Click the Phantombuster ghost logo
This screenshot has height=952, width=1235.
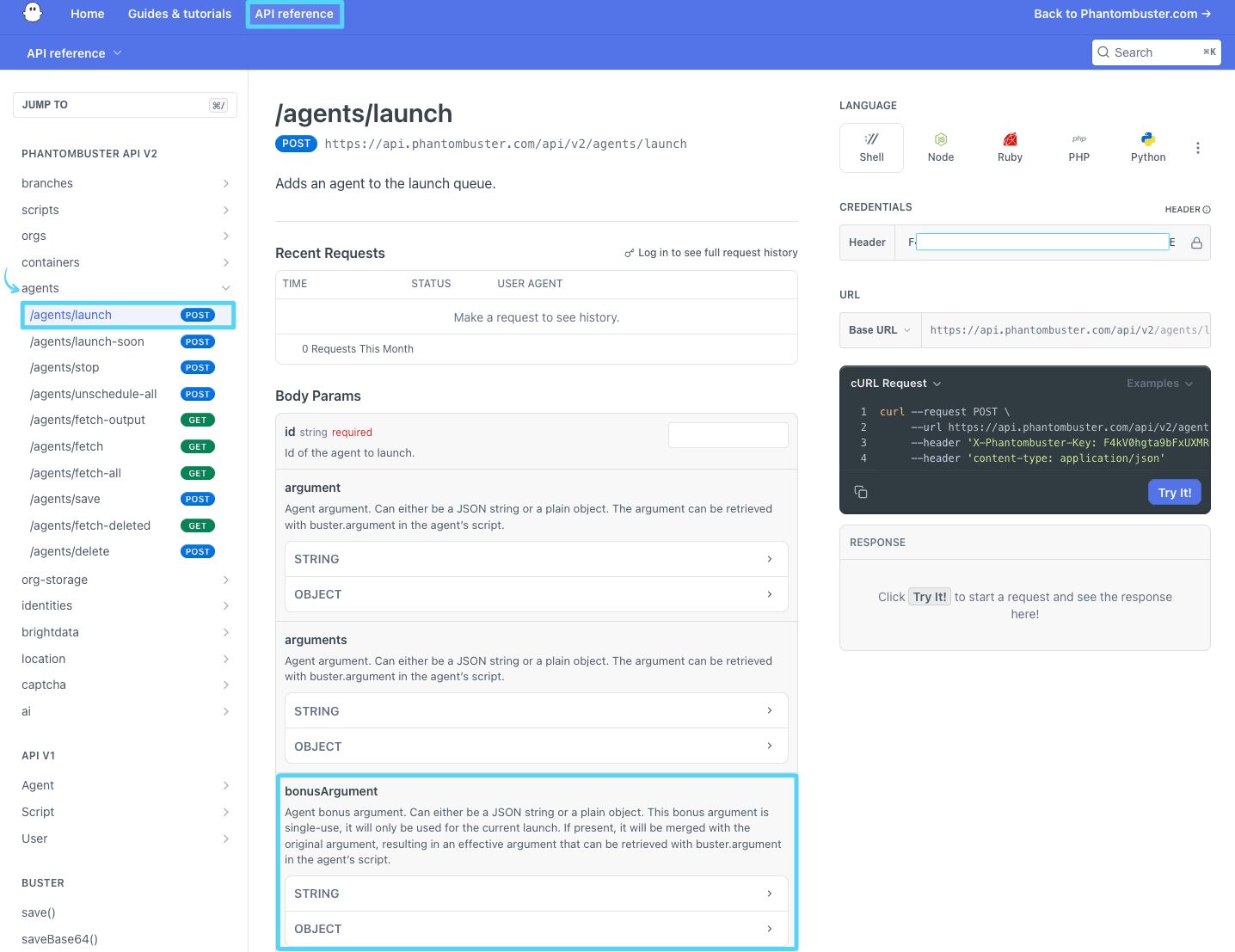coord(33,13)
